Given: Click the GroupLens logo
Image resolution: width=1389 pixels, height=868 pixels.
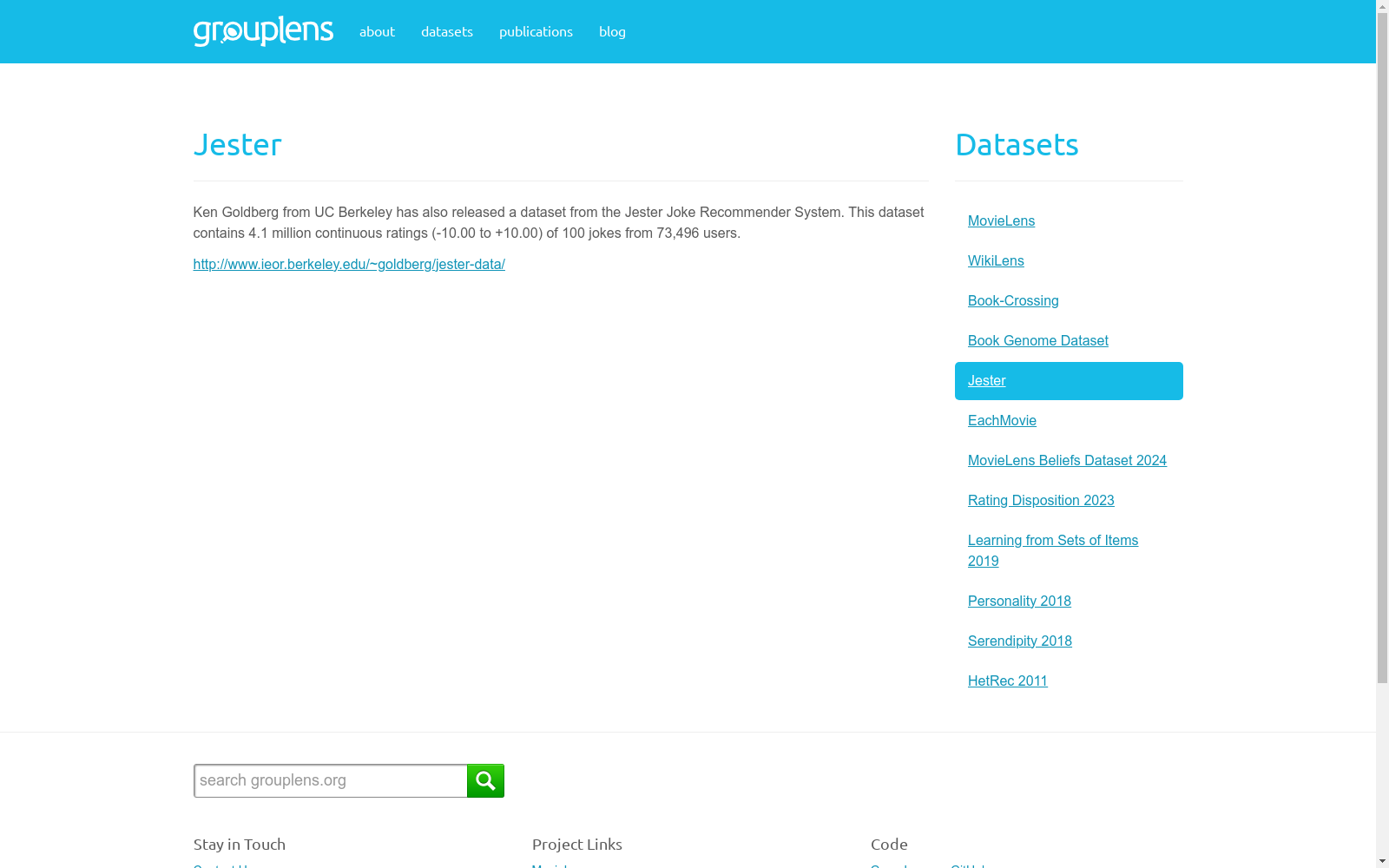Looking at the screenshot, I should coord(263,31).
